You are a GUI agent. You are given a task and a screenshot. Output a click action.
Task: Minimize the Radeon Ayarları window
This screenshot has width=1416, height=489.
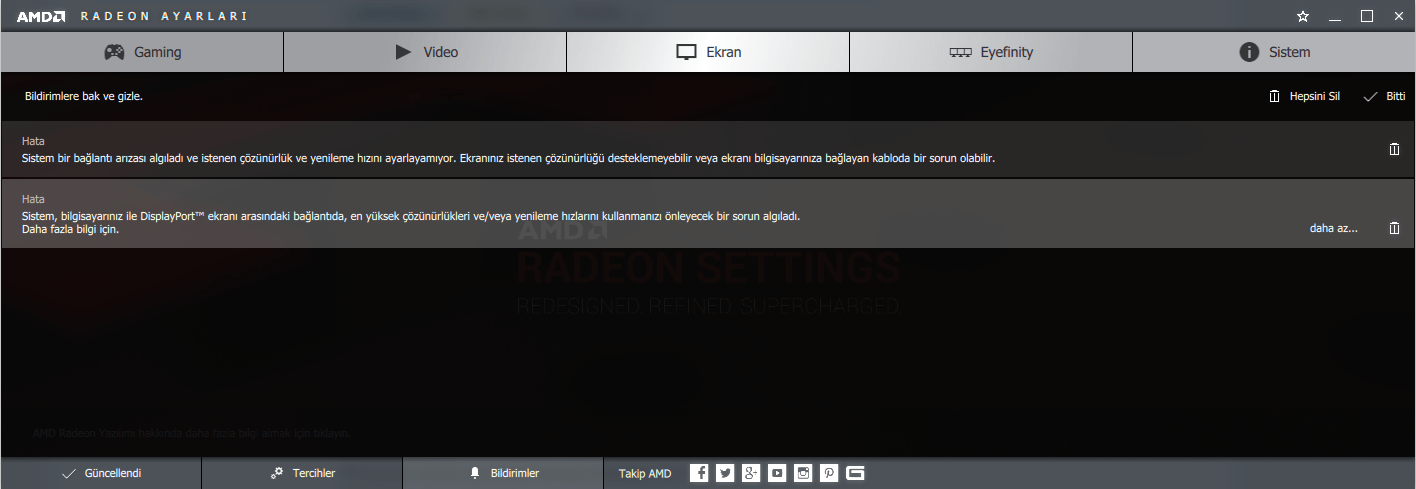click(1334, 16)
